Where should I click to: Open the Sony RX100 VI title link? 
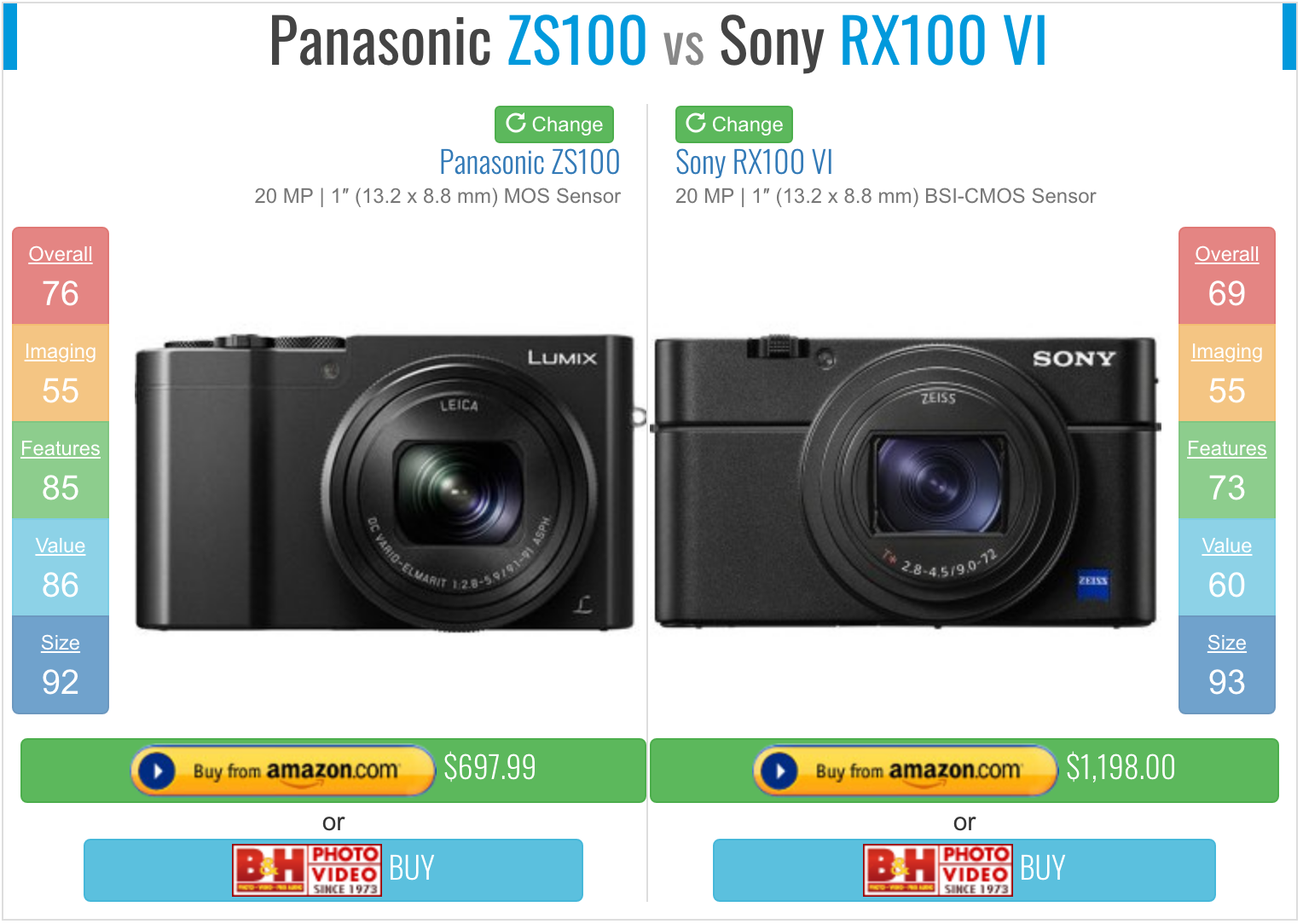point(754,162)
